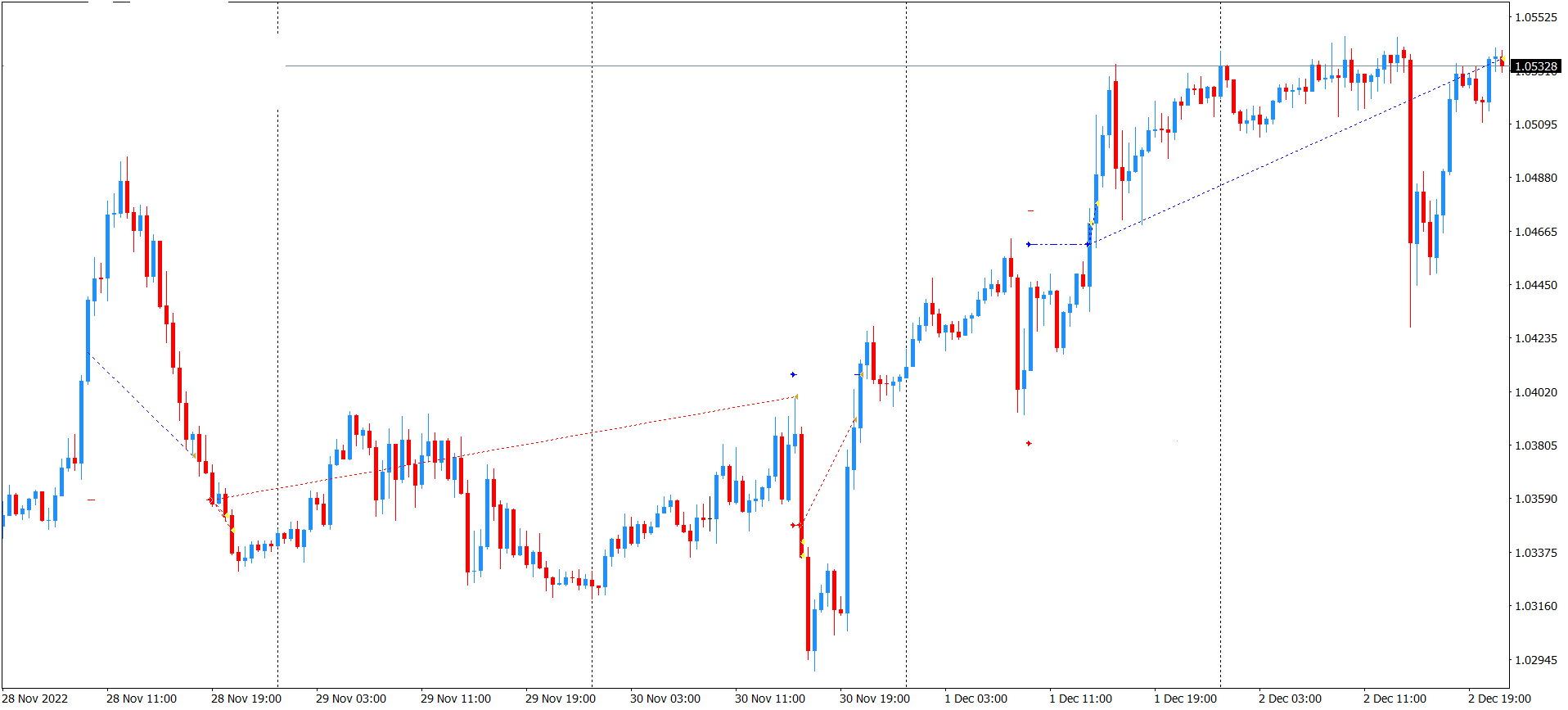This screenshot has height=710, width=1568.
Task: Click price scale value 1.03375
Action: click(1536, 553)
